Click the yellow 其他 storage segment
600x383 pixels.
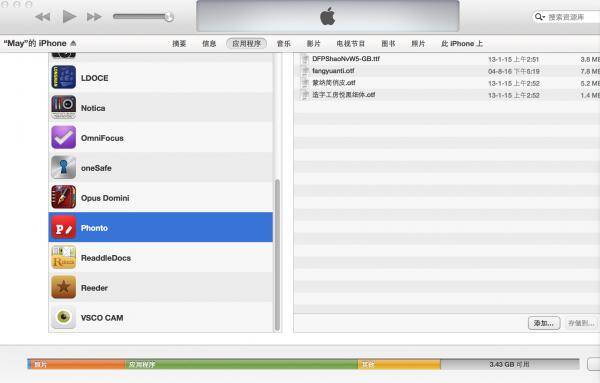pyautogui.click(x=399, y=364)
